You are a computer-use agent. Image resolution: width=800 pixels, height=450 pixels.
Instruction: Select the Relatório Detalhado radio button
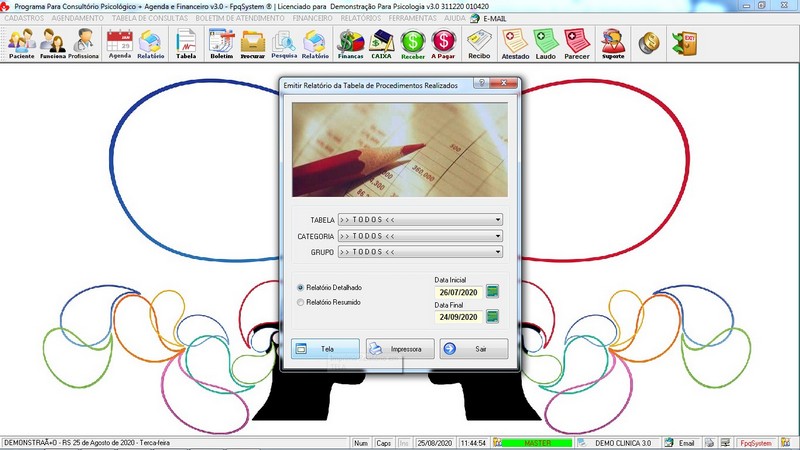coord(300,287)
